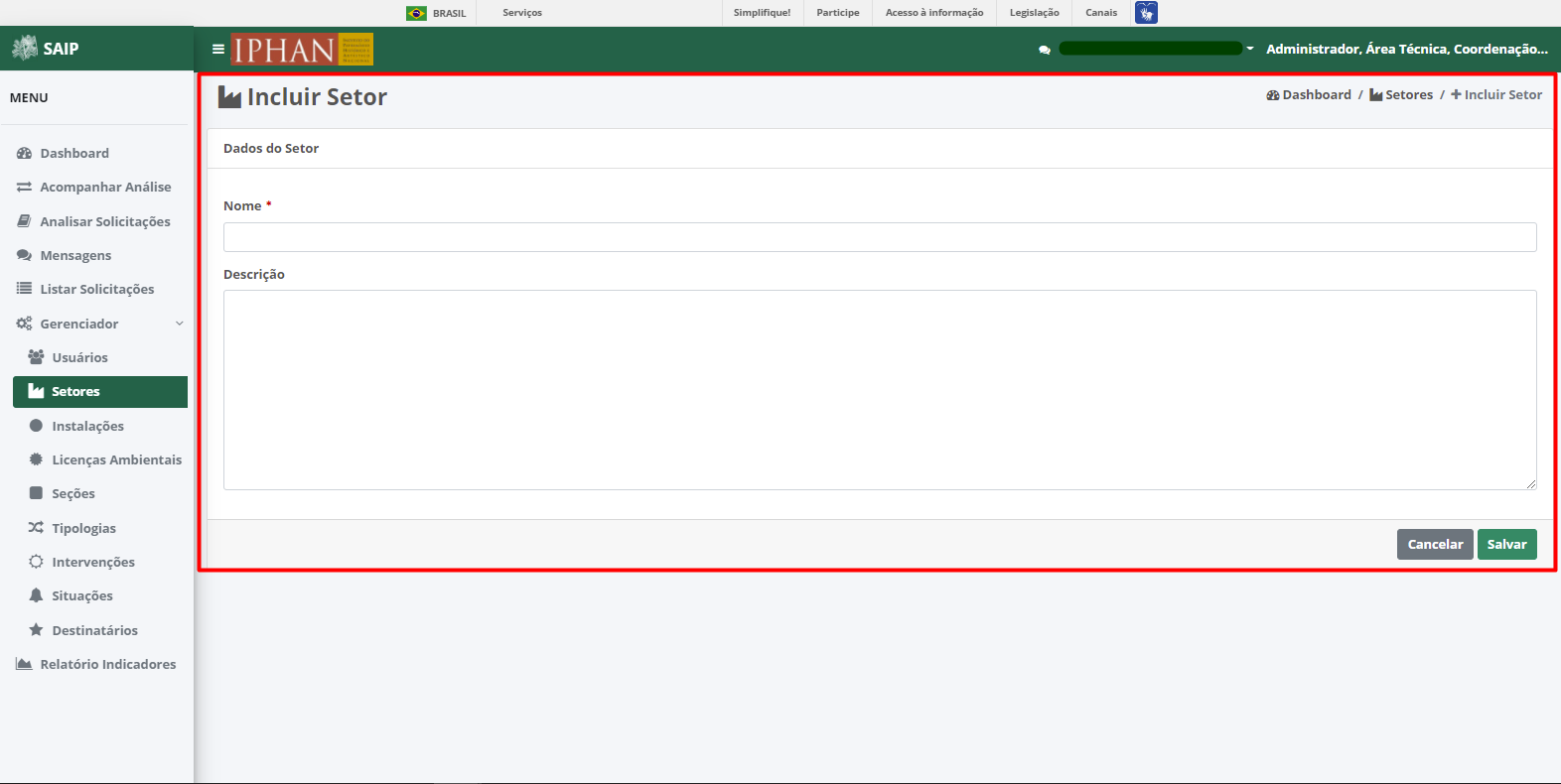Click the Brazil flag icon
This screenshot has height=784, width=1561.
(x=416, y=13)
